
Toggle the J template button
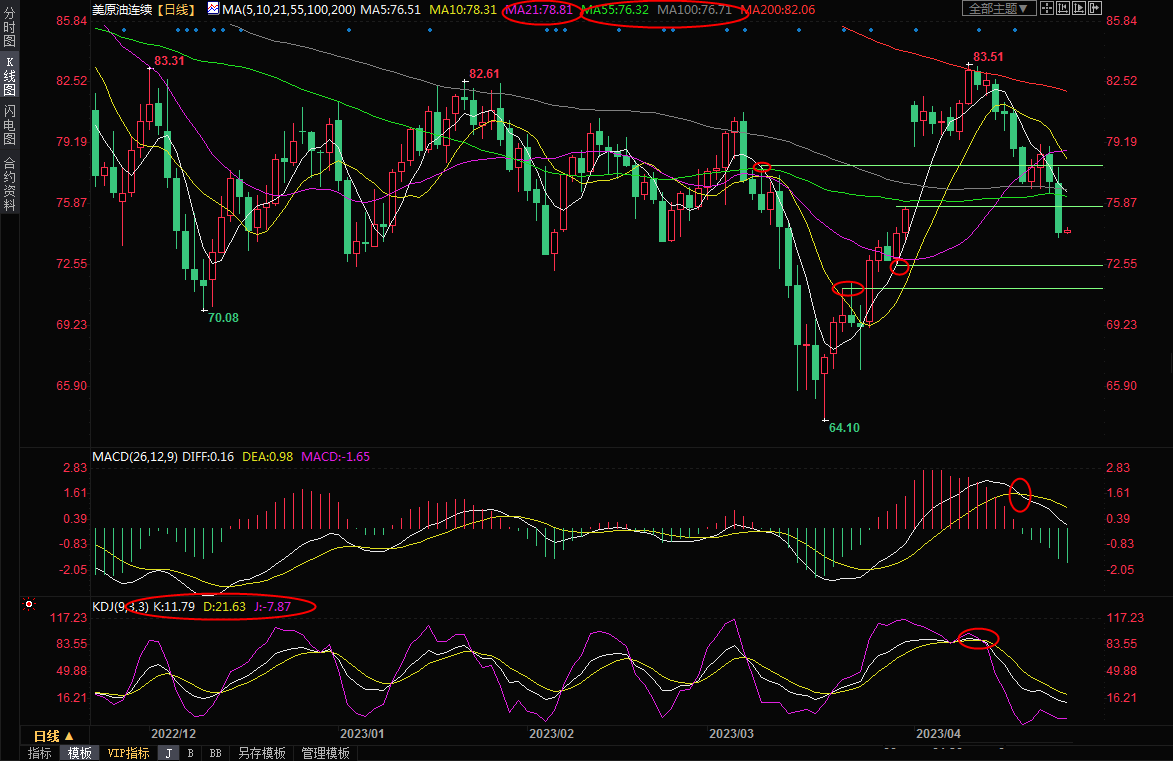click(x=169, y=753)
